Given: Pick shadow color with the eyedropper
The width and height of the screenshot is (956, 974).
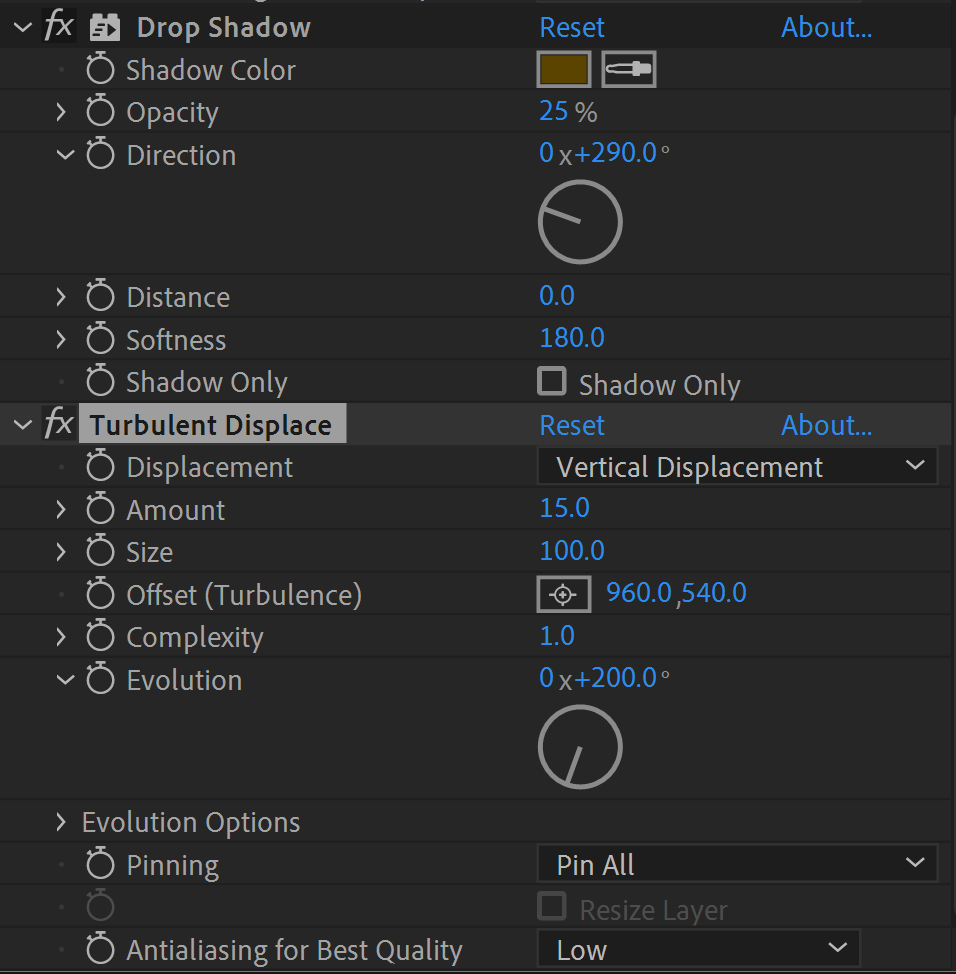Looking at the screenshot, I should [629, 69].
